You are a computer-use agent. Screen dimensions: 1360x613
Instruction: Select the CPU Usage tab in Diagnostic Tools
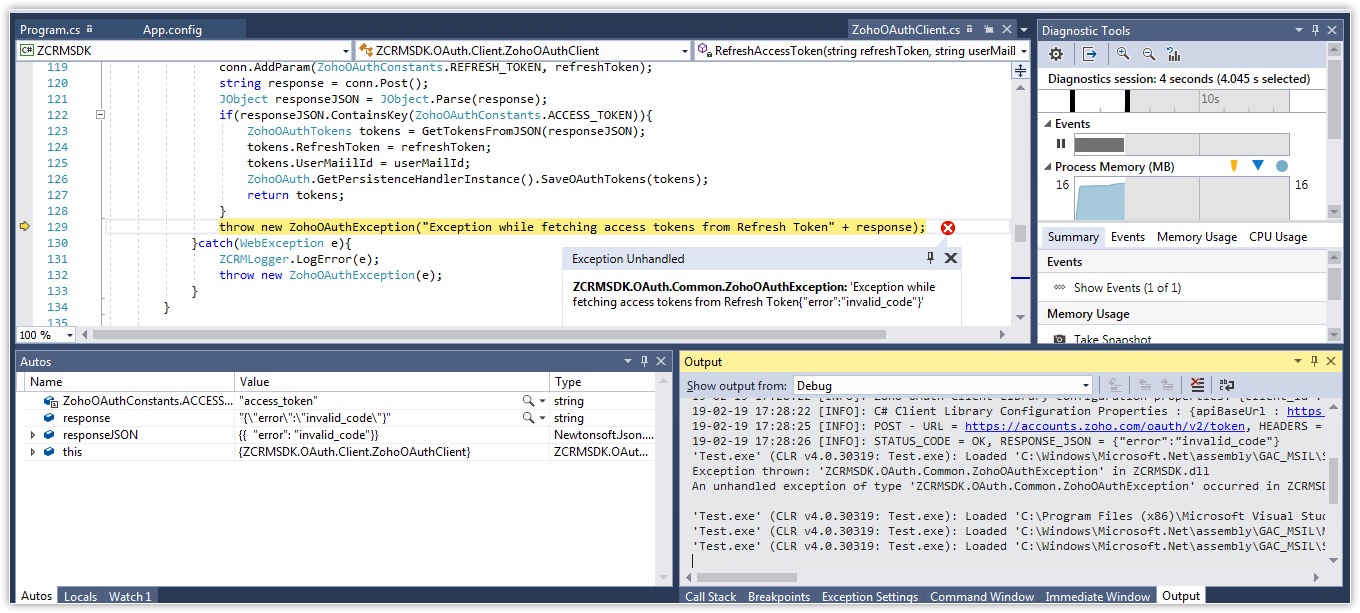tap(1278, 237)
